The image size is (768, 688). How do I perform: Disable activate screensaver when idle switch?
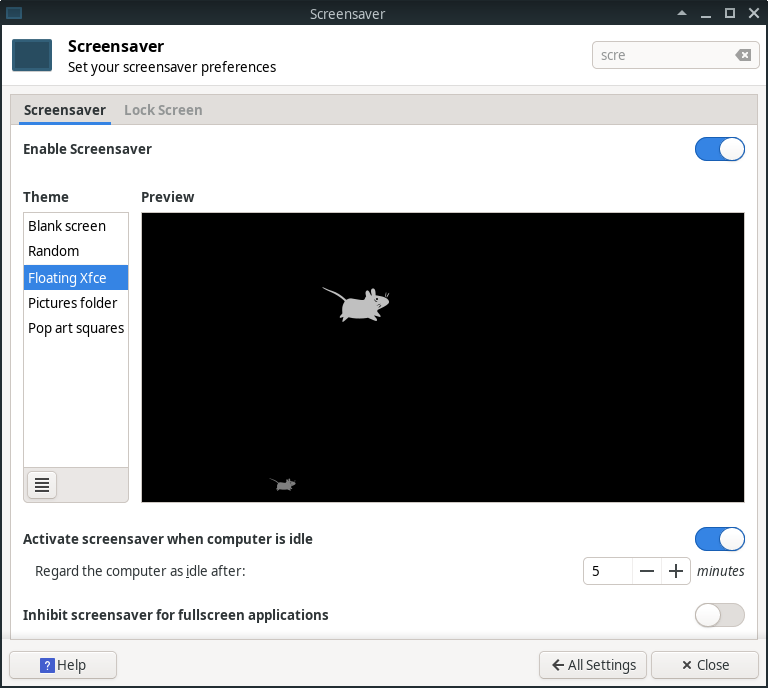click(719, 539)
